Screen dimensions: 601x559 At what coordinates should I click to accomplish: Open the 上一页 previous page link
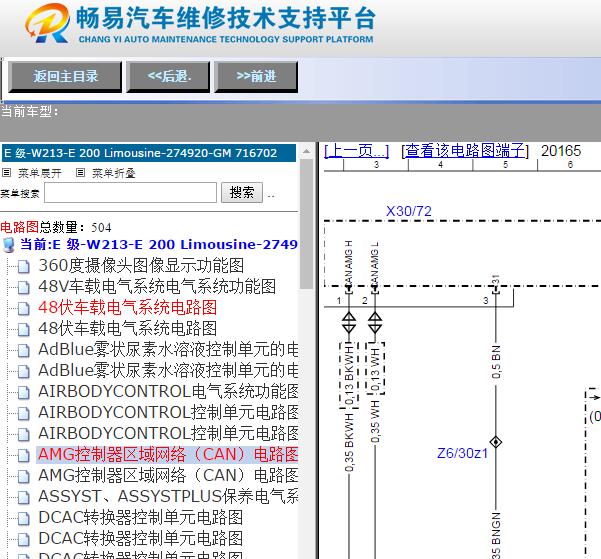click(356, 151)
